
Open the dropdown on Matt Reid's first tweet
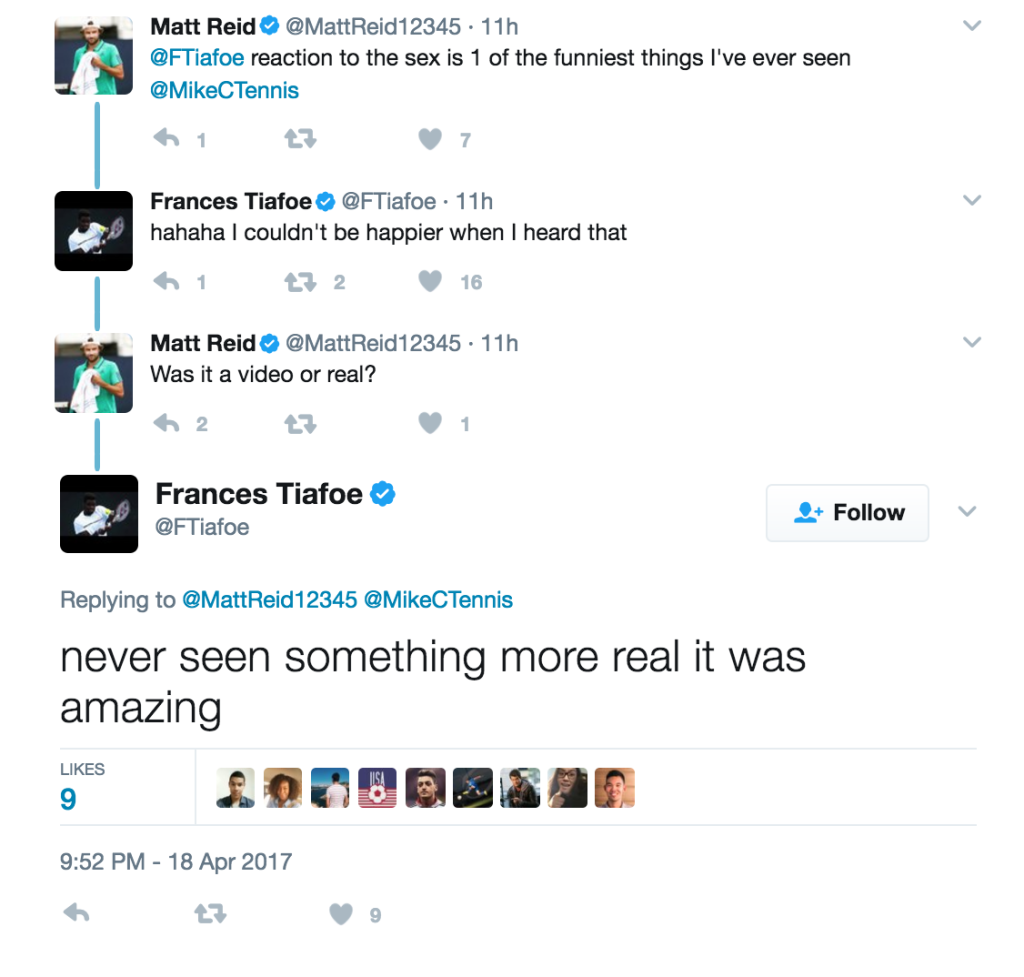click(971, 25)
